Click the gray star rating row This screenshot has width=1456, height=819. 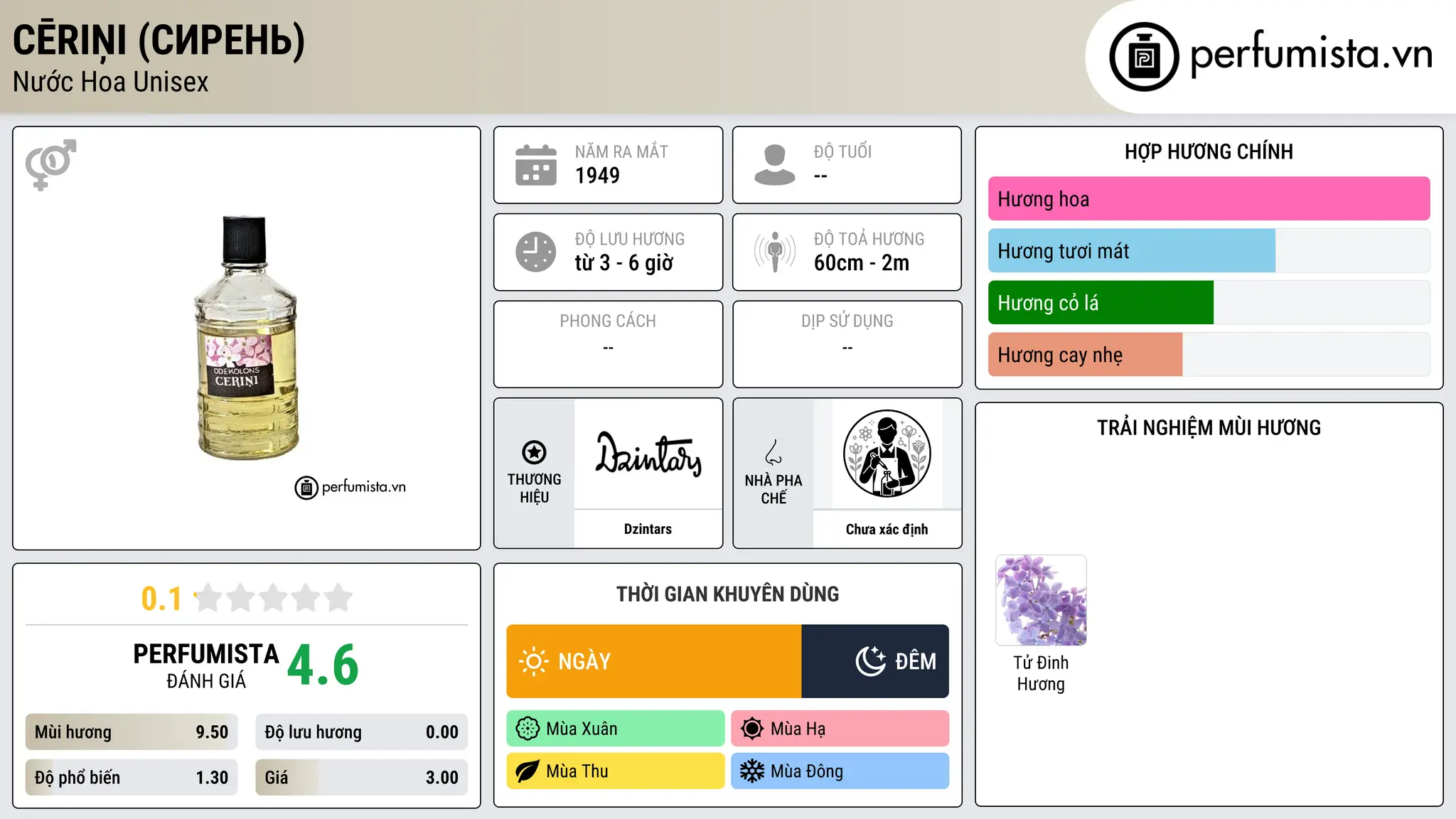click(x=273, y=598)
